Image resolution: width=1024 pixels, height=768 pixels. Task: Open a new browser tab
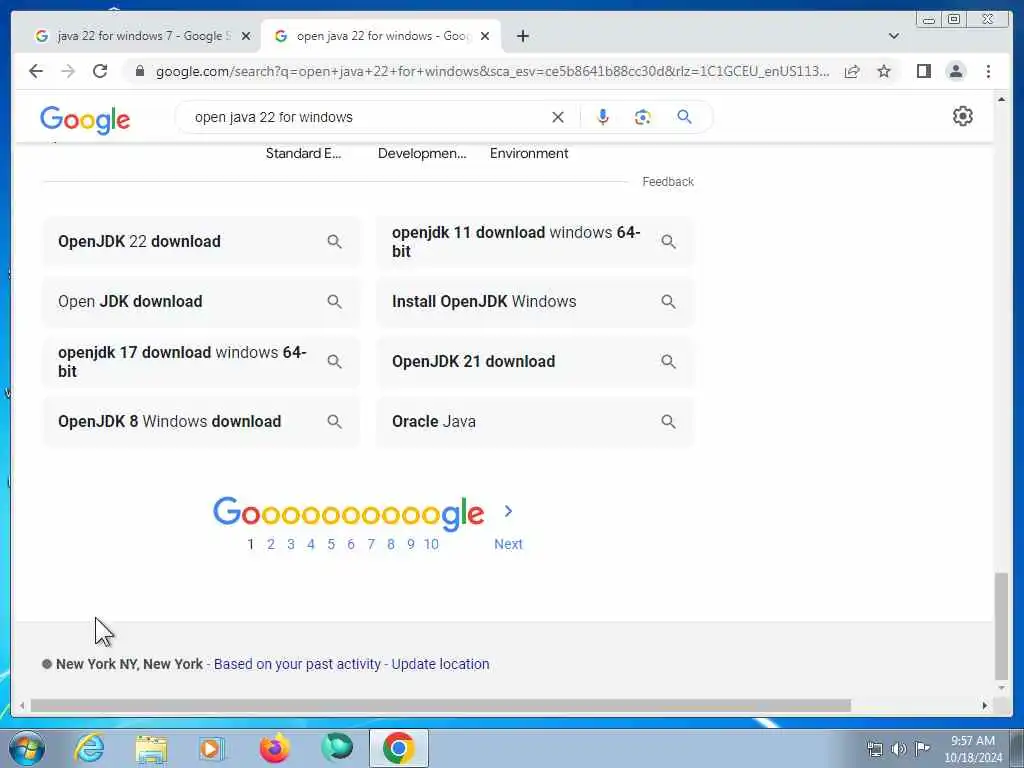(522, 36)
